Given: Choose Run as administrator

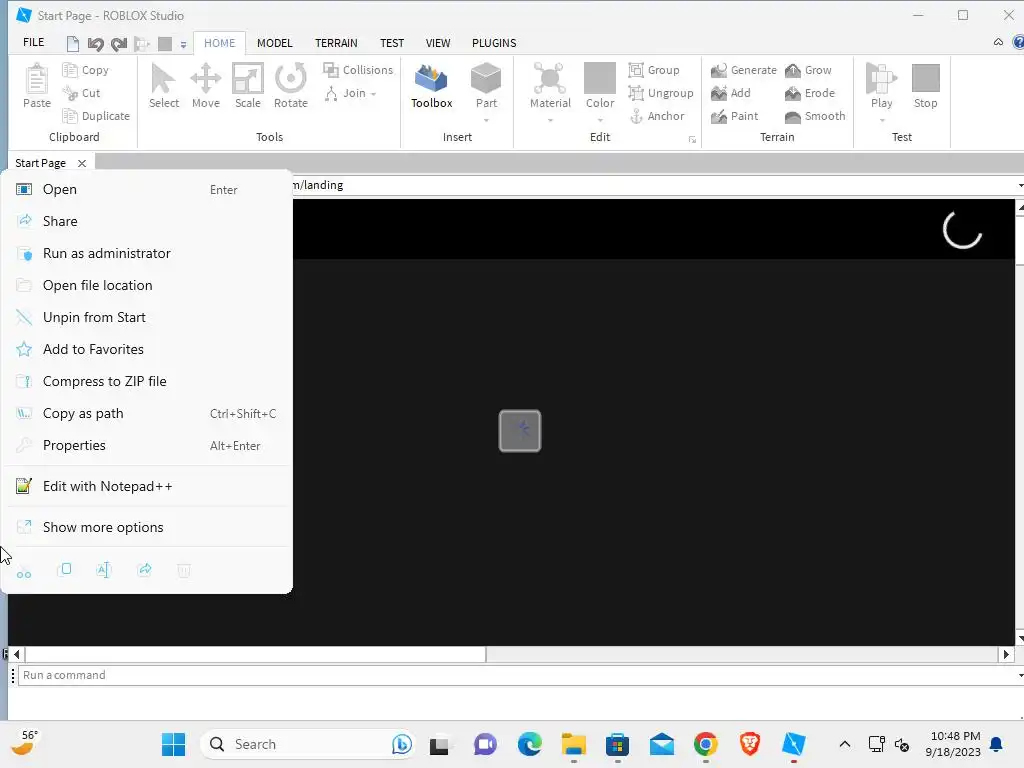Looking at the screenshot, I should click(146, 253).
